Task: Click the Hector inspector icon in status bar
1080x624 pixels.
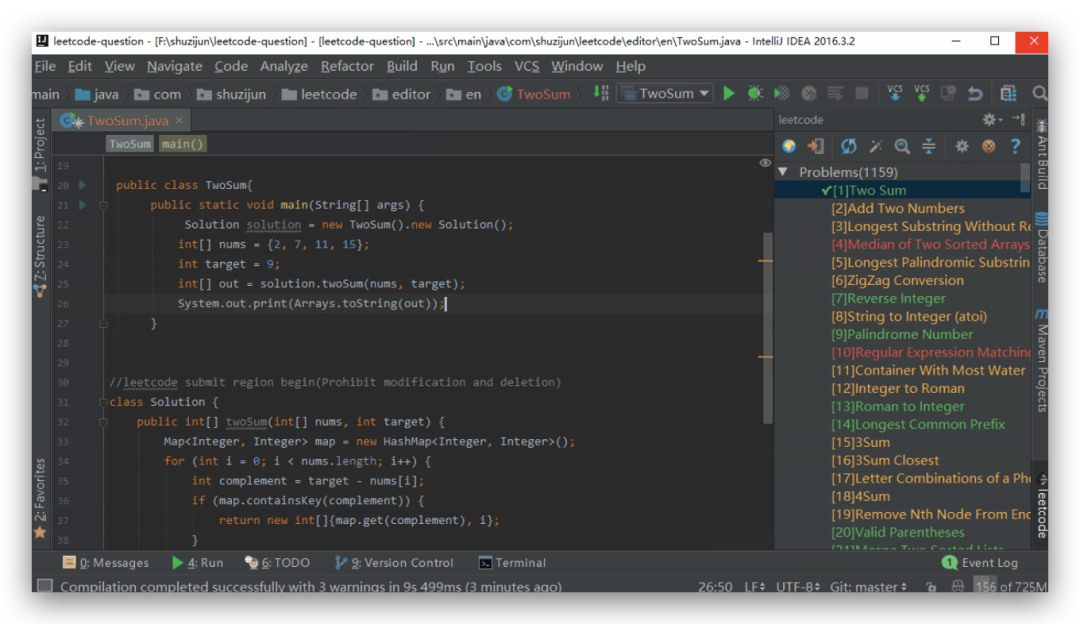Action: [957, 587]
